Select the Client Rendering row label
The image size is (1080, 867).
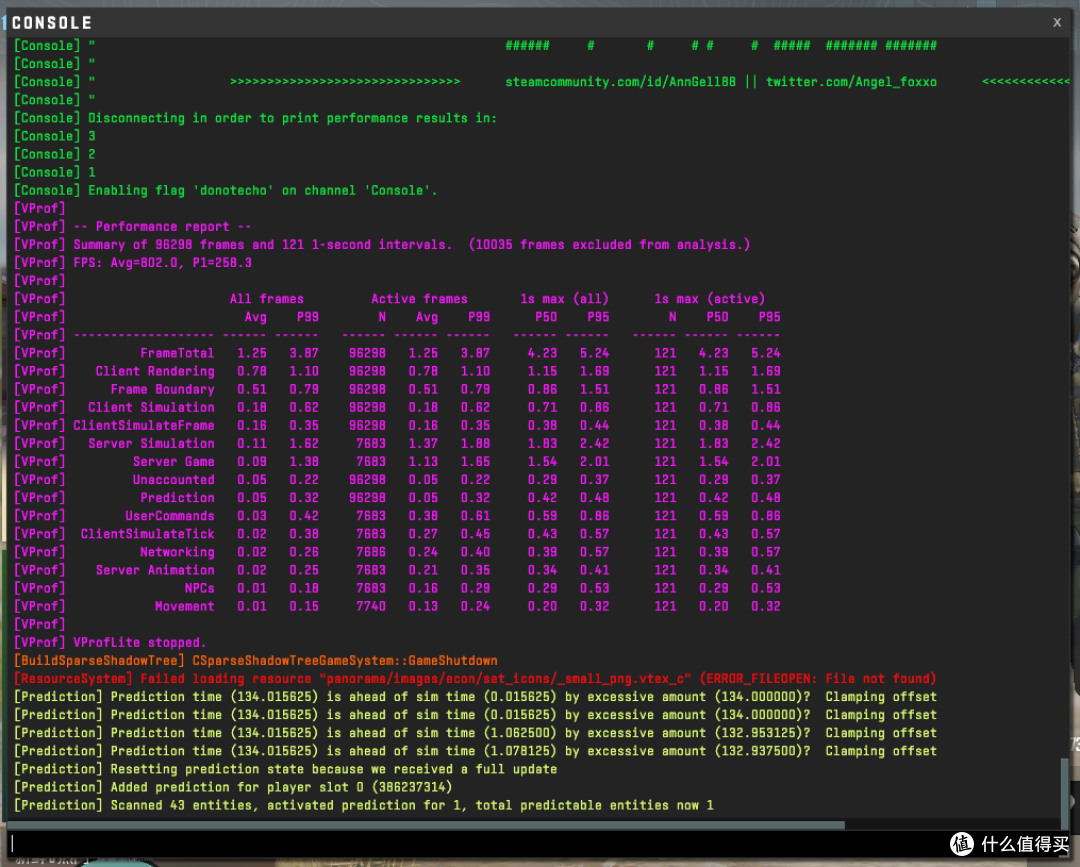[x=155, y=371]
